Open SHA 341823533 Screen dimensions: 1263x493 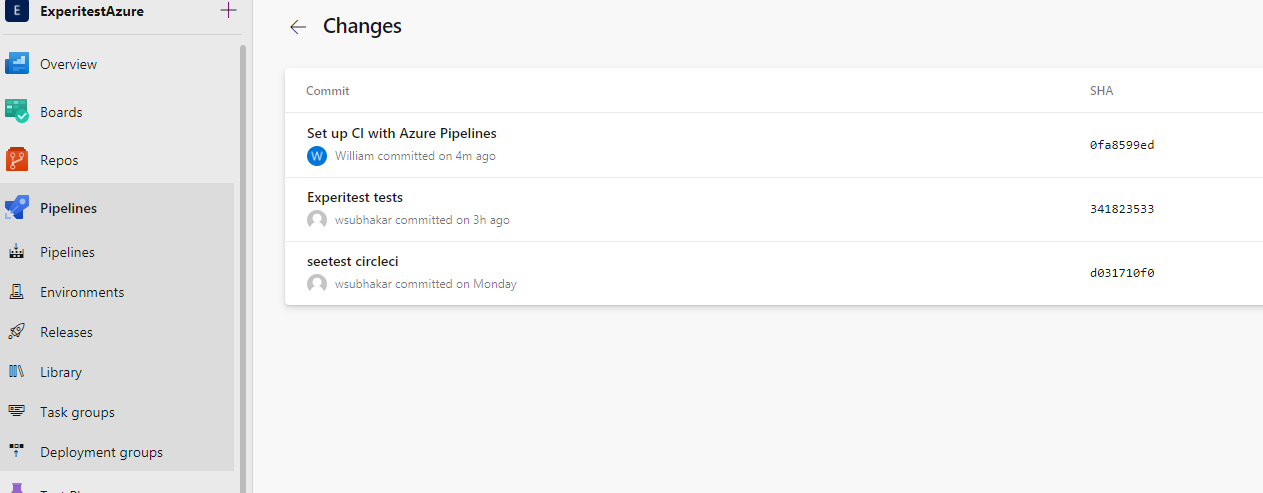tap(1122, 209)
